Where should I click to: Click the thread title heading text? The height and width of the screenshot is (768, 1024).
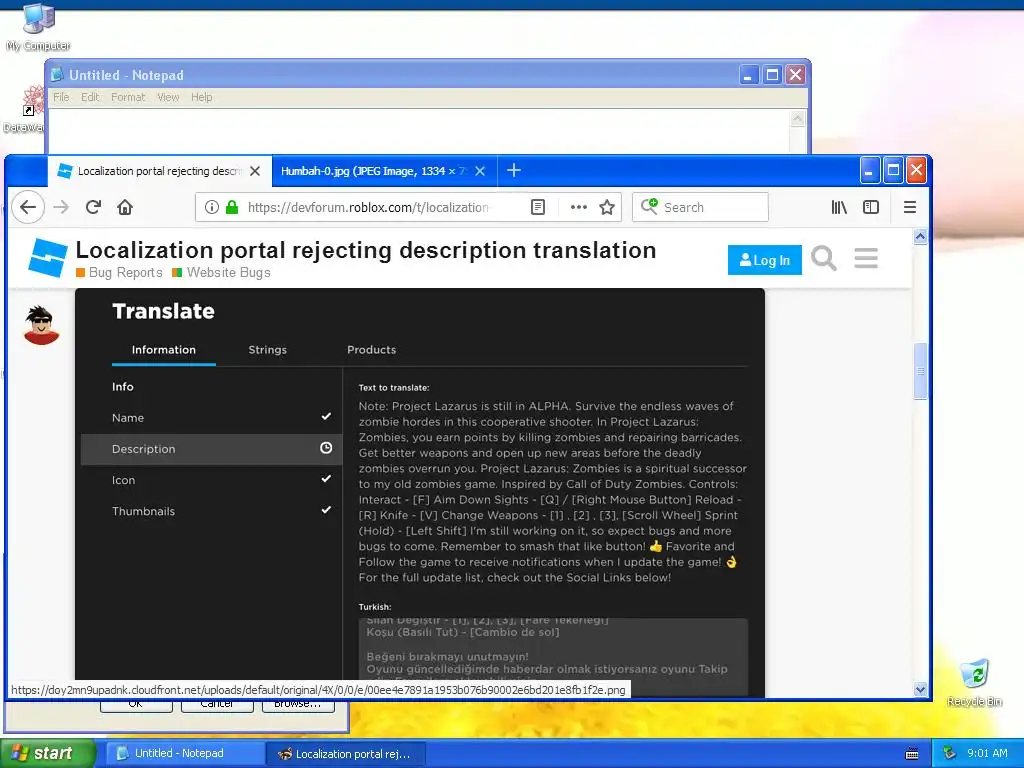pyautogui.click(x=366, y=250)
